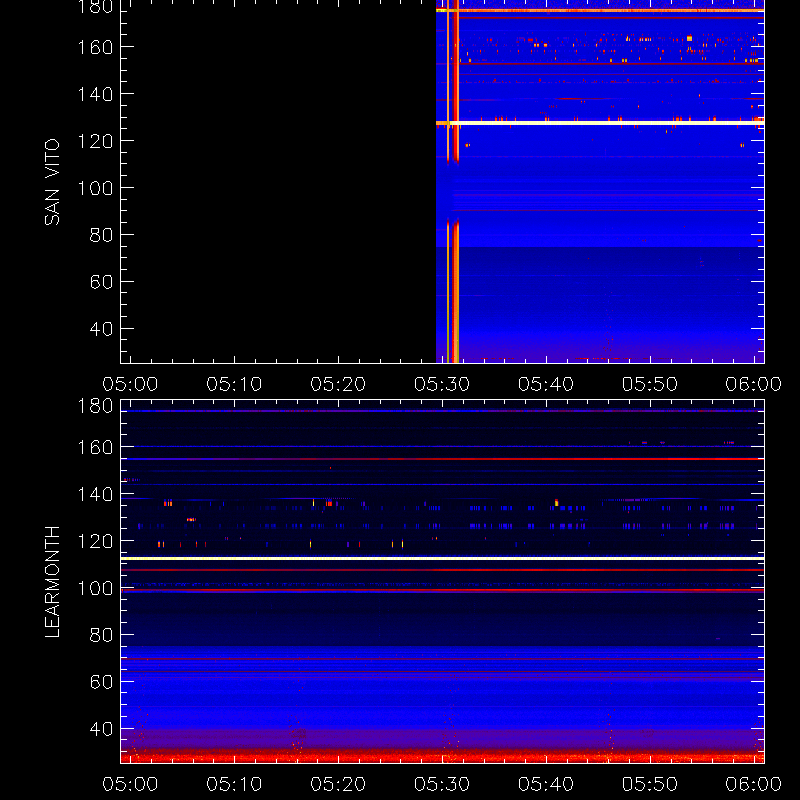Click the LEARMONTH vertical axis title

[52, 582]
